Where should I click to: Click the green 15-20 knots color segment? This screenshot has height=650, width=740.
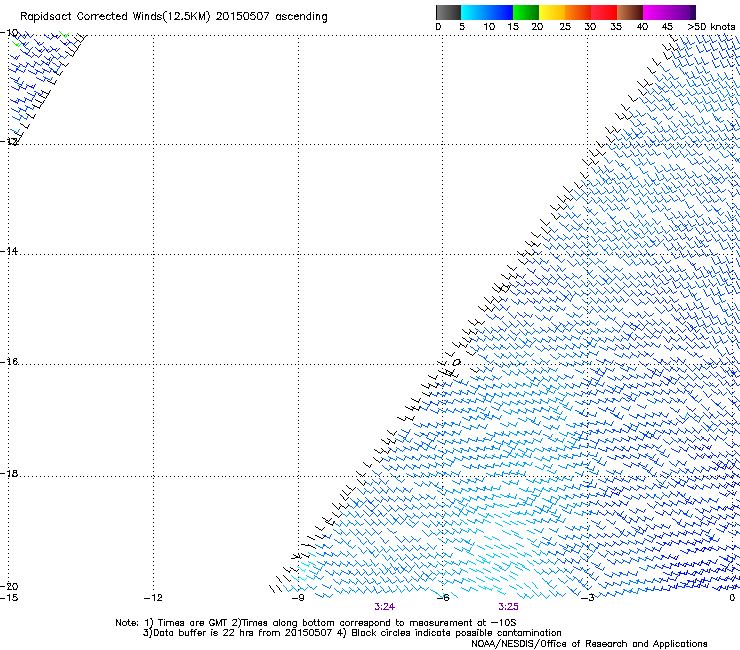526,12
